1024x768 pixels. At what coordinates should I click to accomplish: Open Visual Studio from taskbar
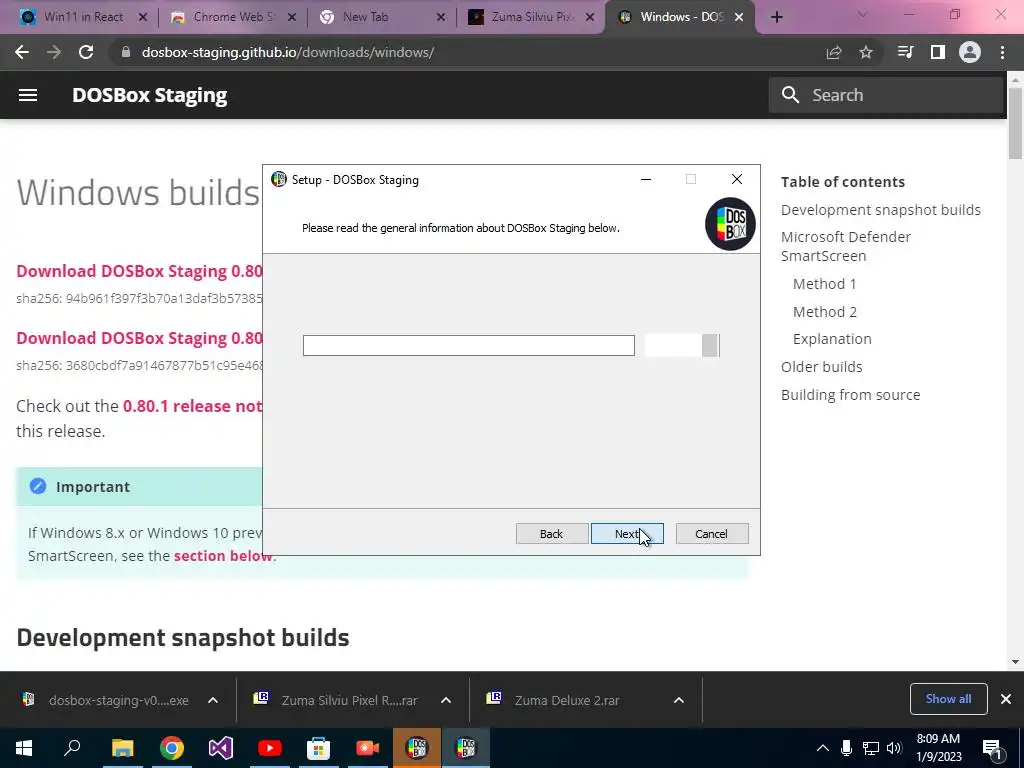point(221,748)
